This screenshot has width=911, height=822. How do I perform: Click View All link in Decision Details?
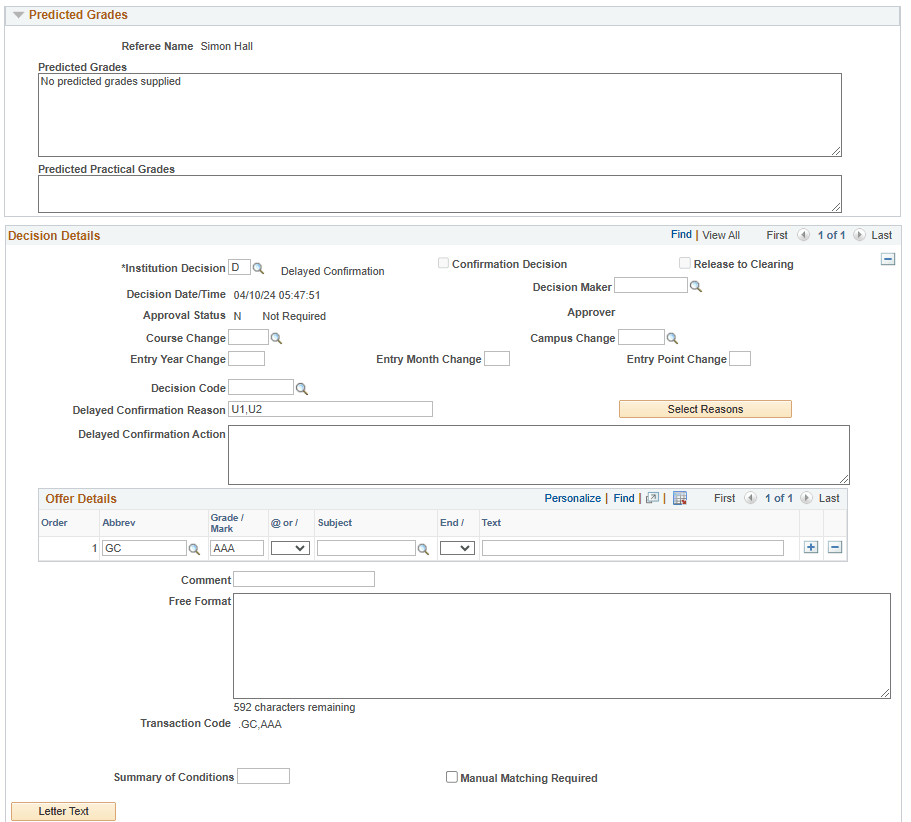click(x=721, y=235)
